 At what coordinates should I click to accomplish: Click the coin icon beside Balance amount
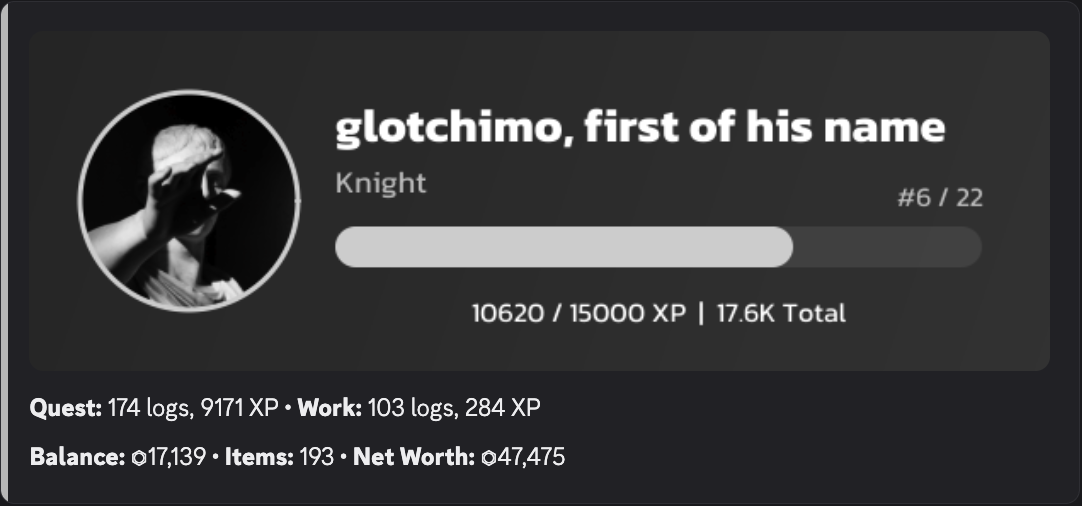coord(138,458)
